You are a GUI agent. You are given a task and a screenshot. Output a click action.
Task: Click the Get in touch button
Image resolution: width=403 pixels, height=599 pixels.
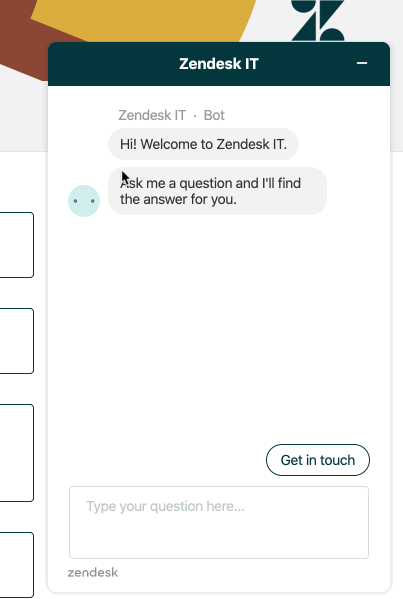coord(318,460)
